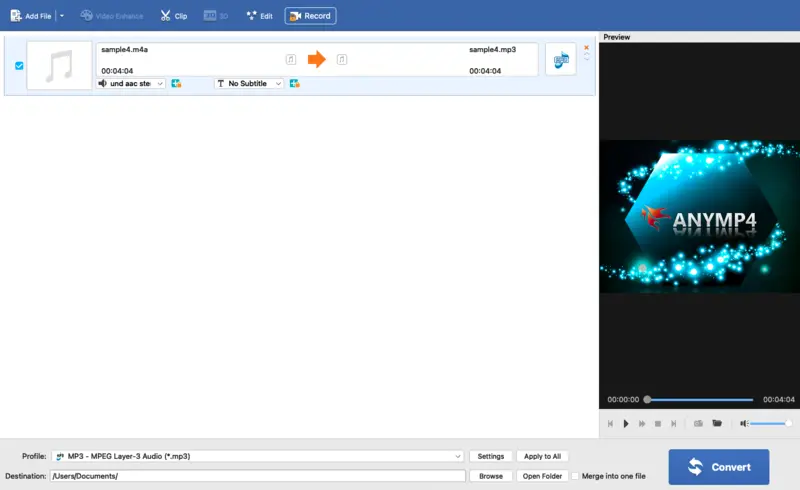Open the Edit effects tool

click(260, 16)
